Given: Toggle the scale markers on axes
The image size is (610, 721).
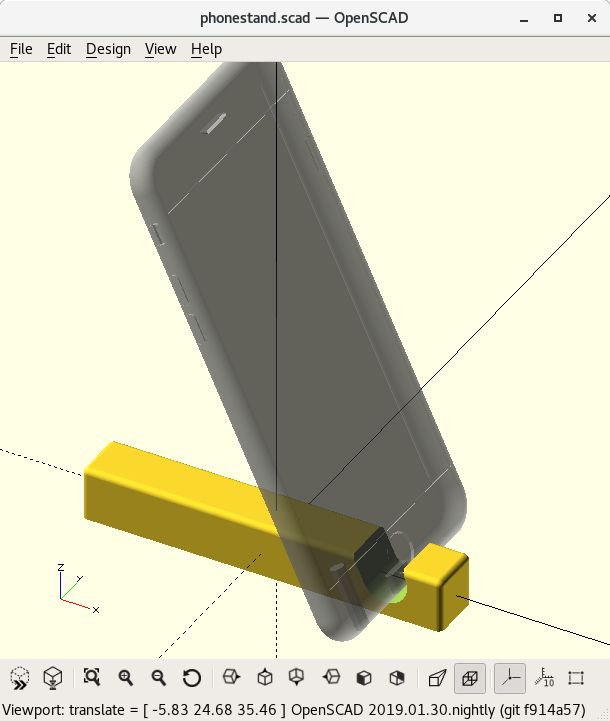Looking at the screenshot, I should [543, 678].
